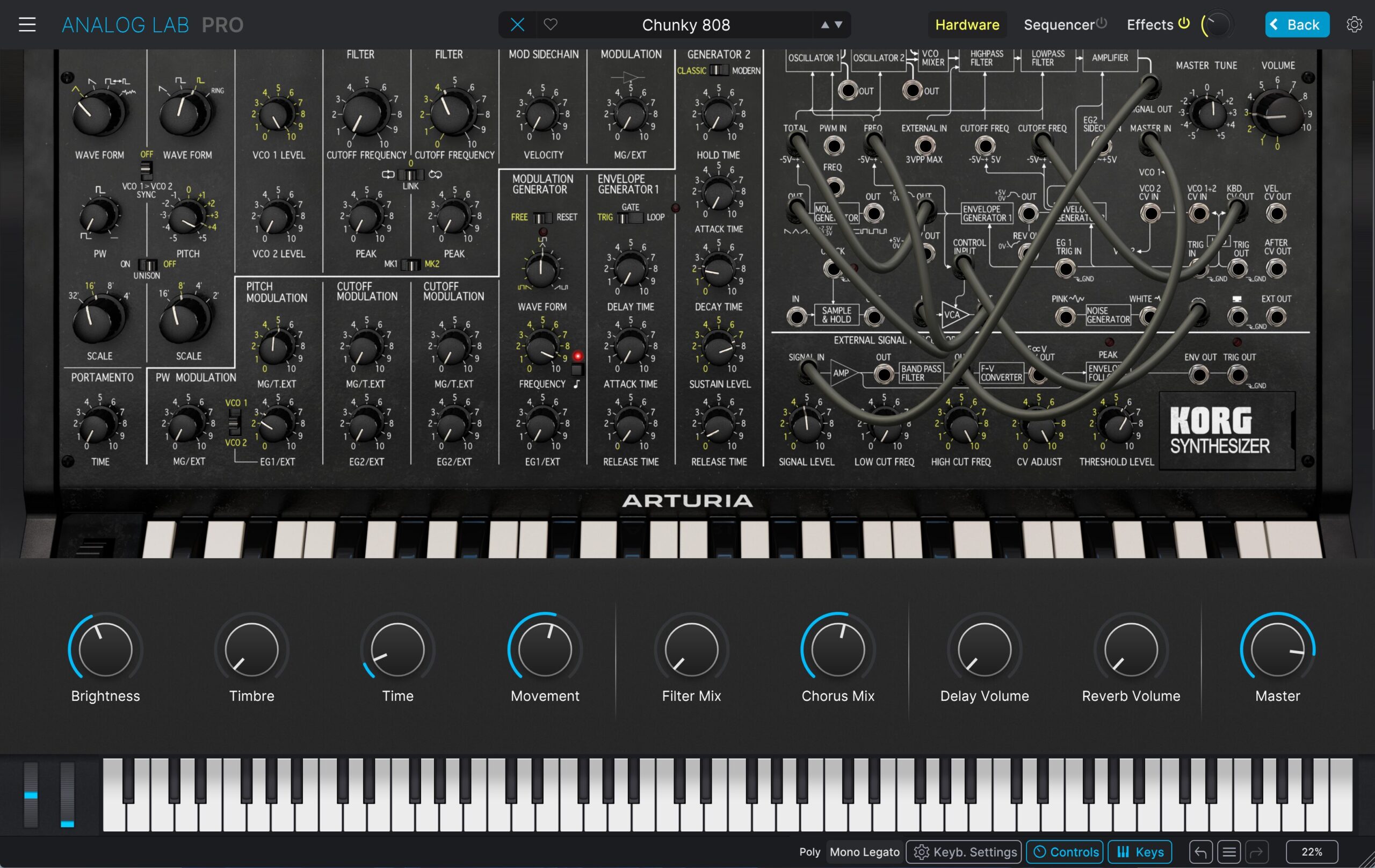1375x868 pixels.
Task: Open the settings gear icon
Action: coord(1354,25)
